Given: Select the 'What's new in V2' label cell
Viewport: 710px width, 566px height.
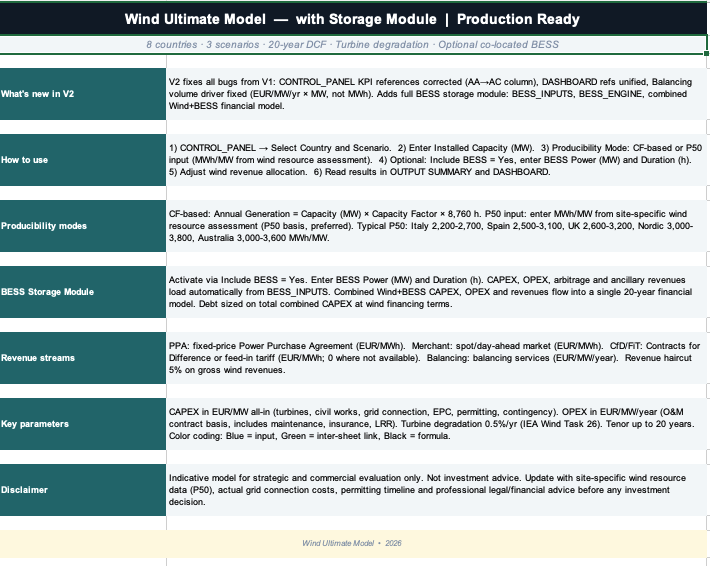Looking at the screenshot, I should pyautogui.click(x=83, y=94).
